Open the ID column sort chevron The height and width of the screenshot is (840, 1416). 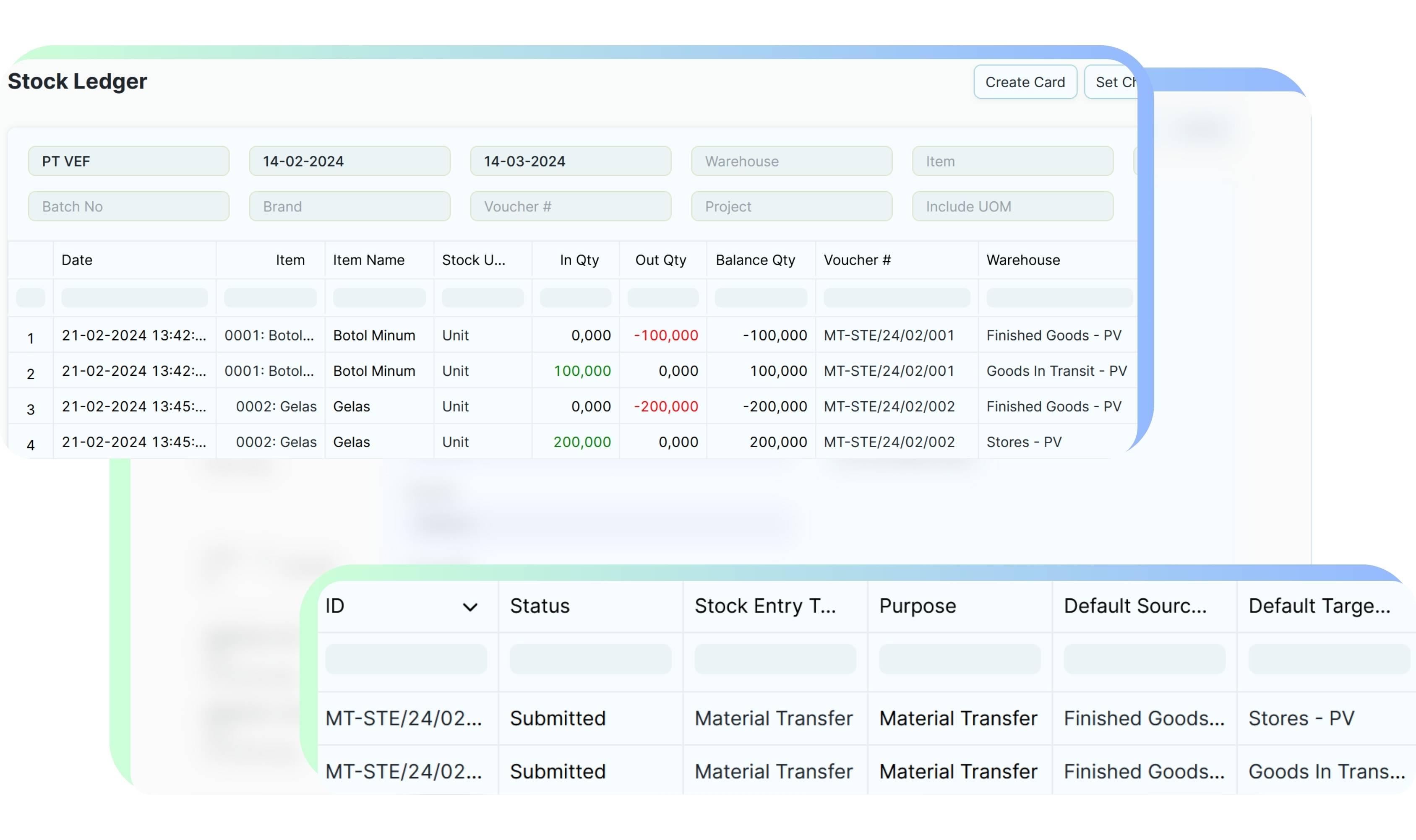click(x=469, y=607)
